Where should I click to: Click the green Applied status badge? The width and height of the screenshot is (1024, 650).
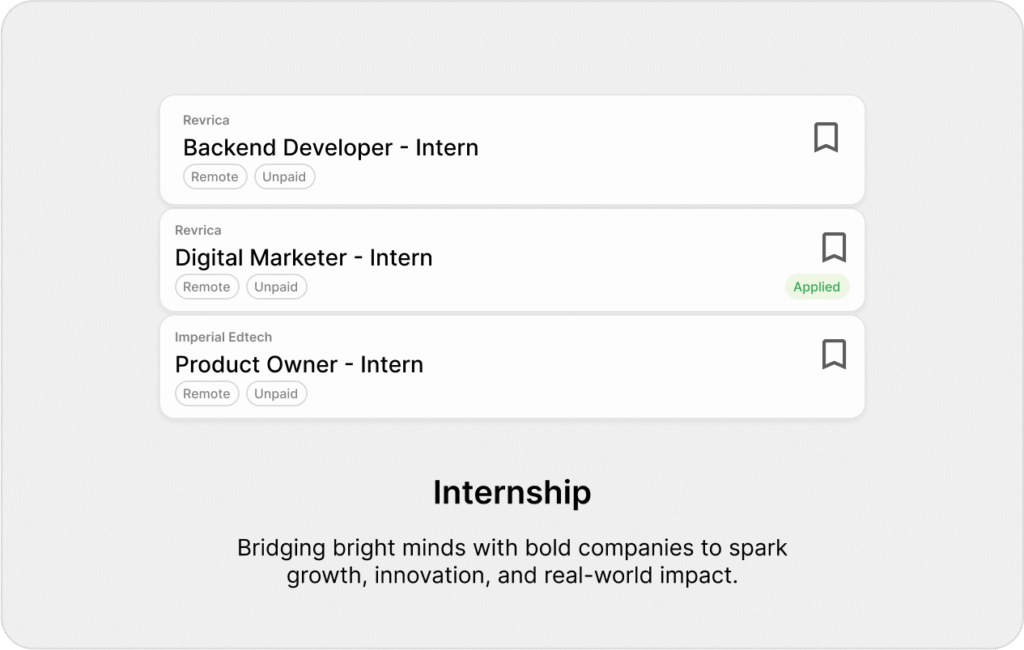816,287
